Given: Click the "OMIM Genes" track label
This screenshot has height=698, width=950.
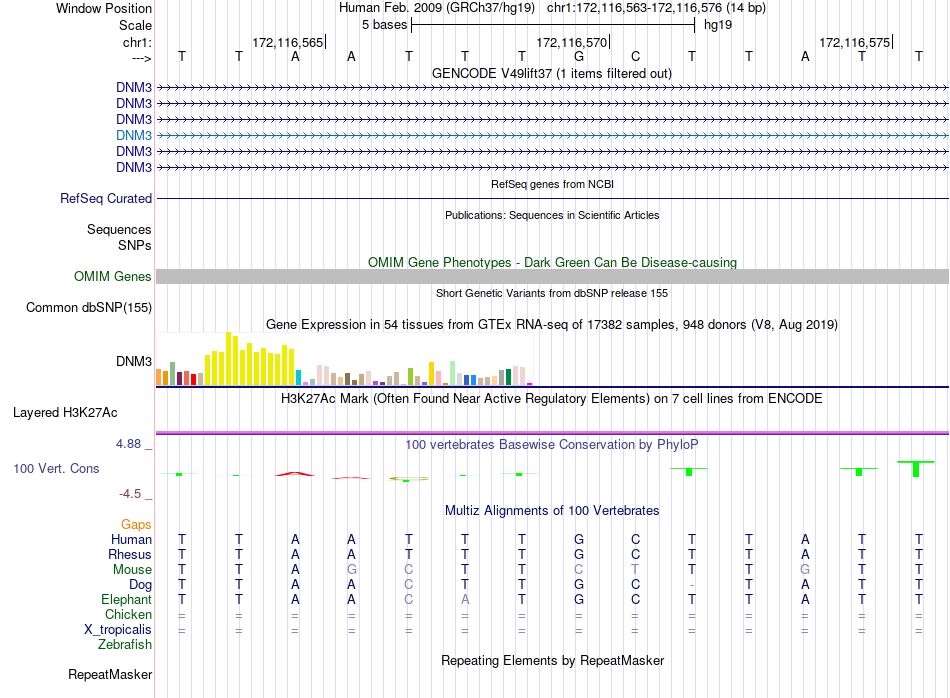Looking at the screenshot, I should point(113,276).
